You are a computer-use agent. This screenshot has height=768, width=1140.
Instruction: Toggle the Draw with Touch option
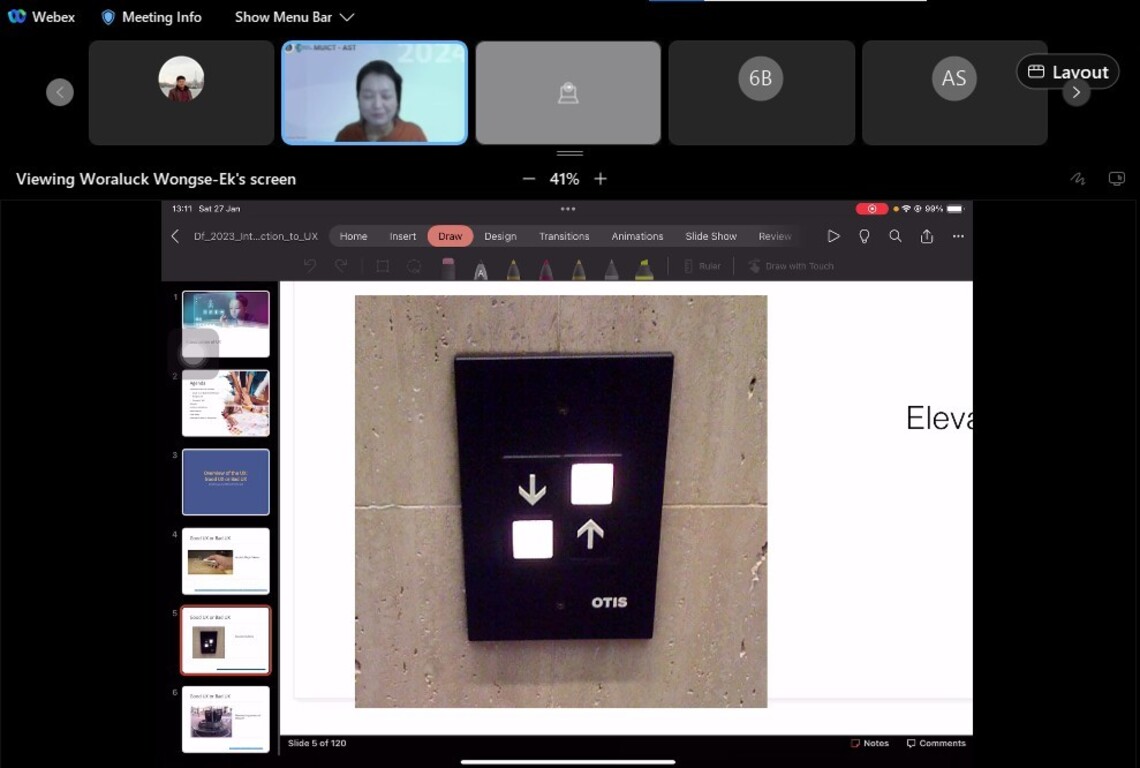coord(790,266)
